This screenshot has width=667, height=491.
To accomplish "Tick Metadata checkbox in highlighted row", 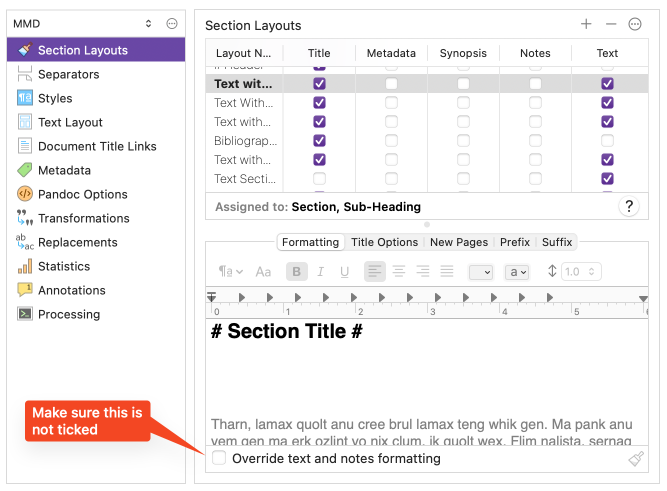I will (x=391, y=84).
